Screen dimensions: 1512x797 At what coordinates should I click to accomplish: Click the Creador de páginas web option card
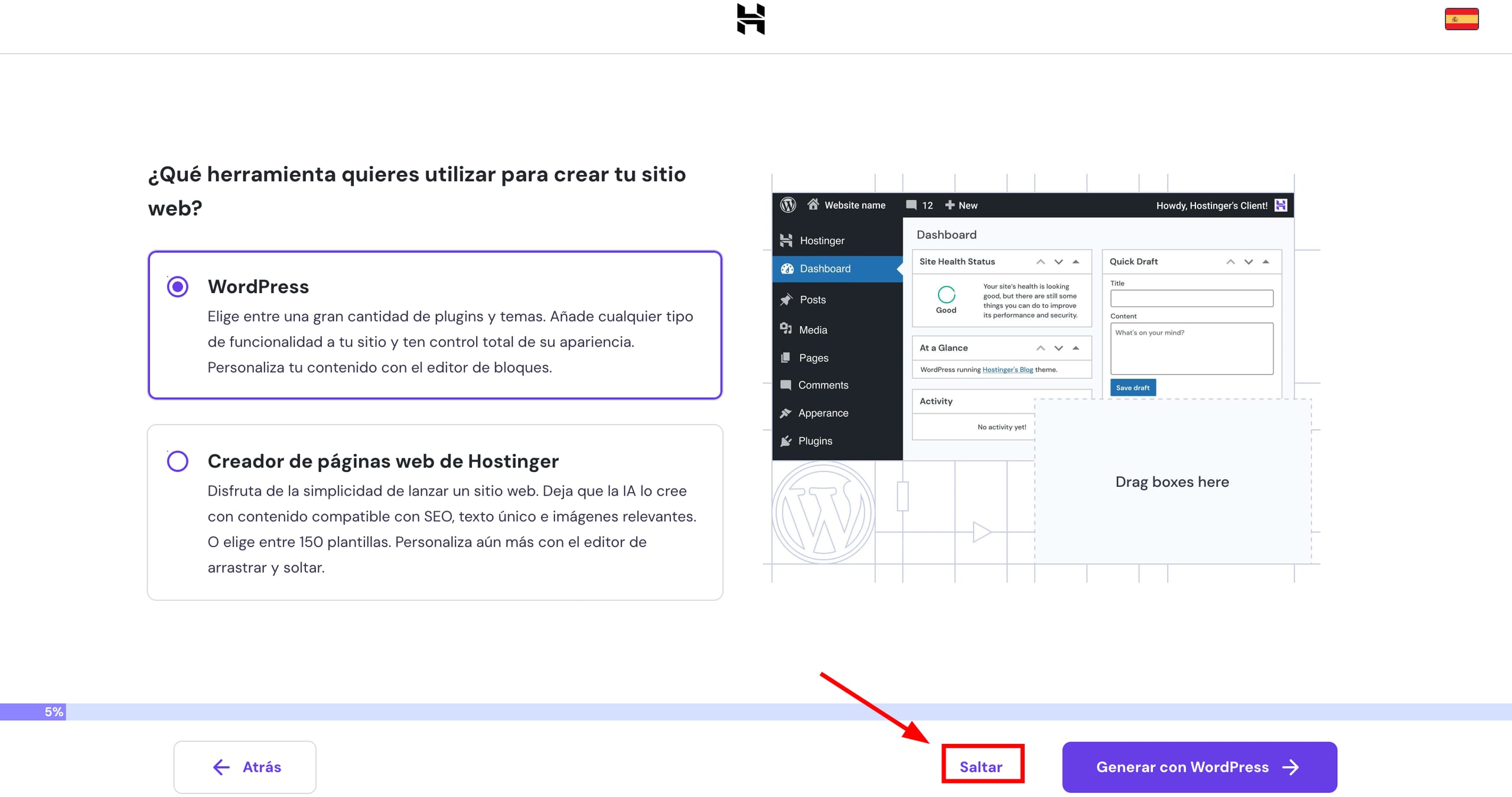click(435, 512)
